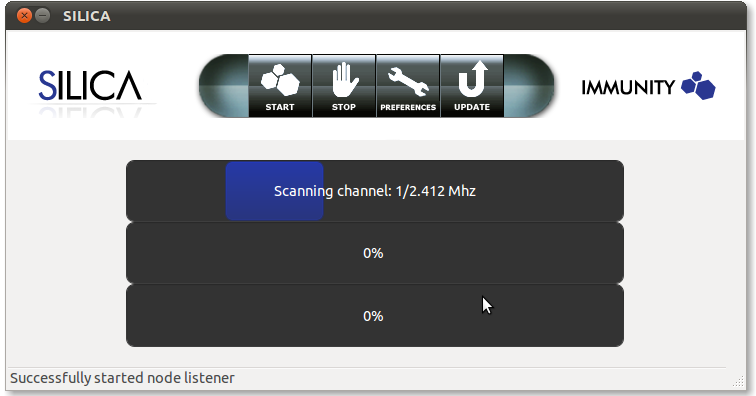Viewport: 756px width, 396px height.
Task: Click the blue Immunity hexagon logo
Action: point(698,86)
